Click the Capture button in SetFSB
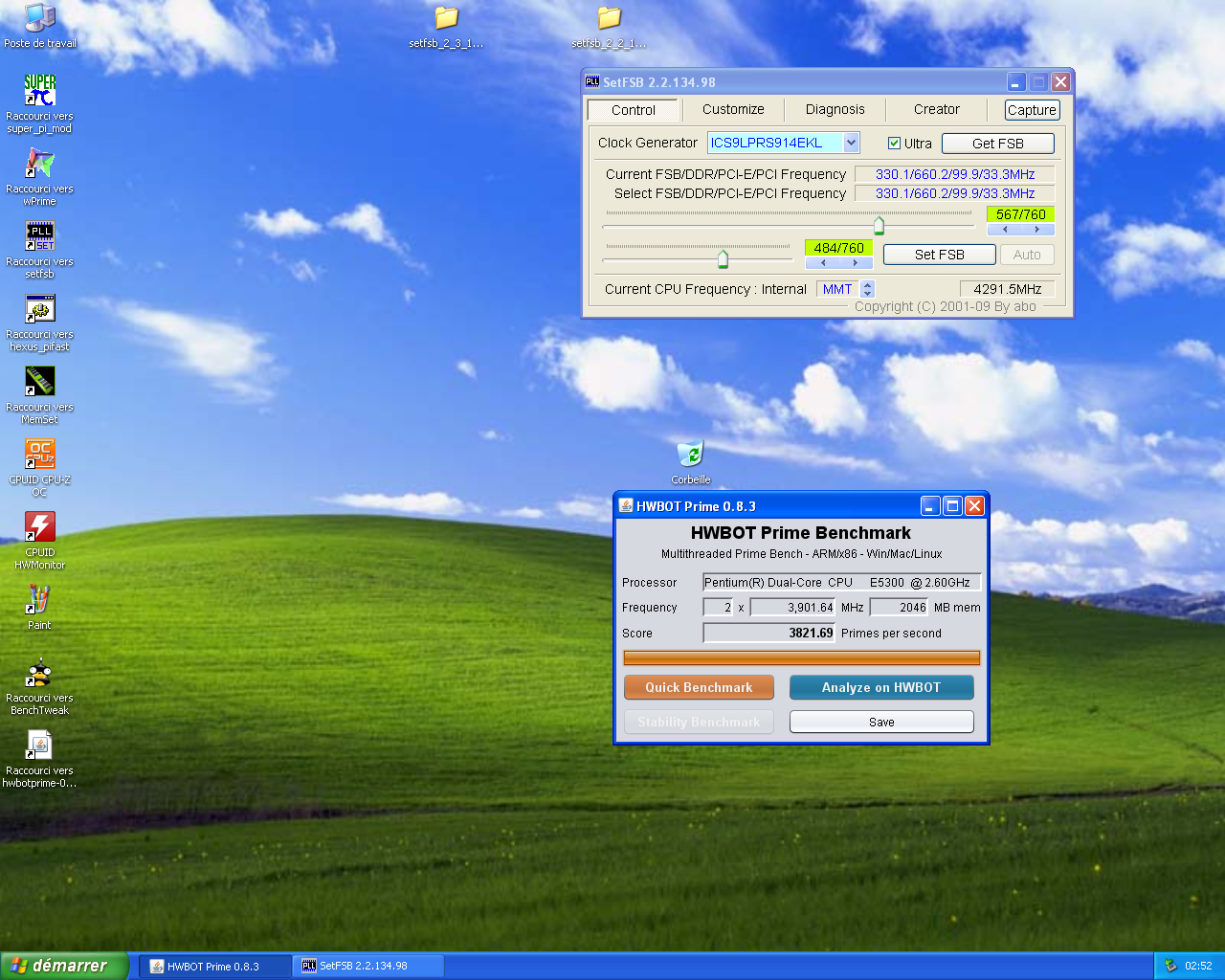The image size is (1225, 980). [1032, 110]
